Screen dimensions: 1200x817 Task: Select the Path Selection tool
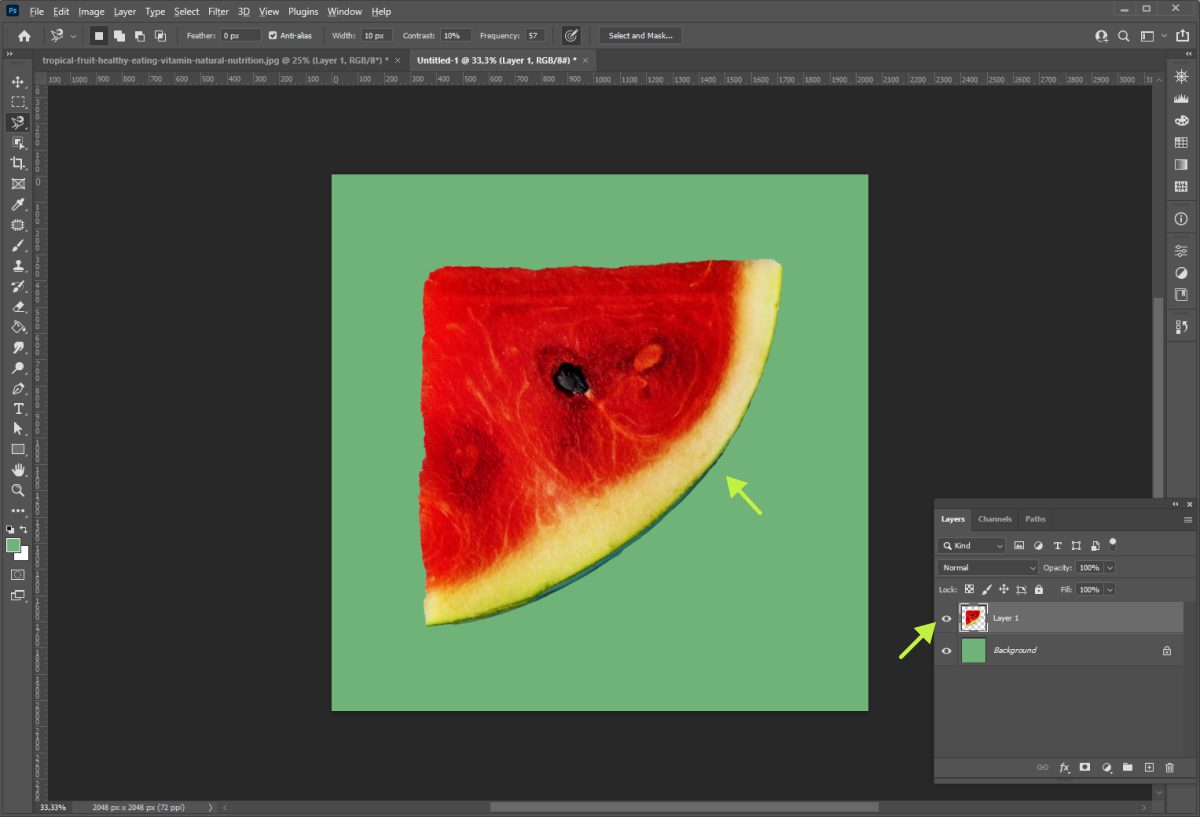tap(18, 429)
